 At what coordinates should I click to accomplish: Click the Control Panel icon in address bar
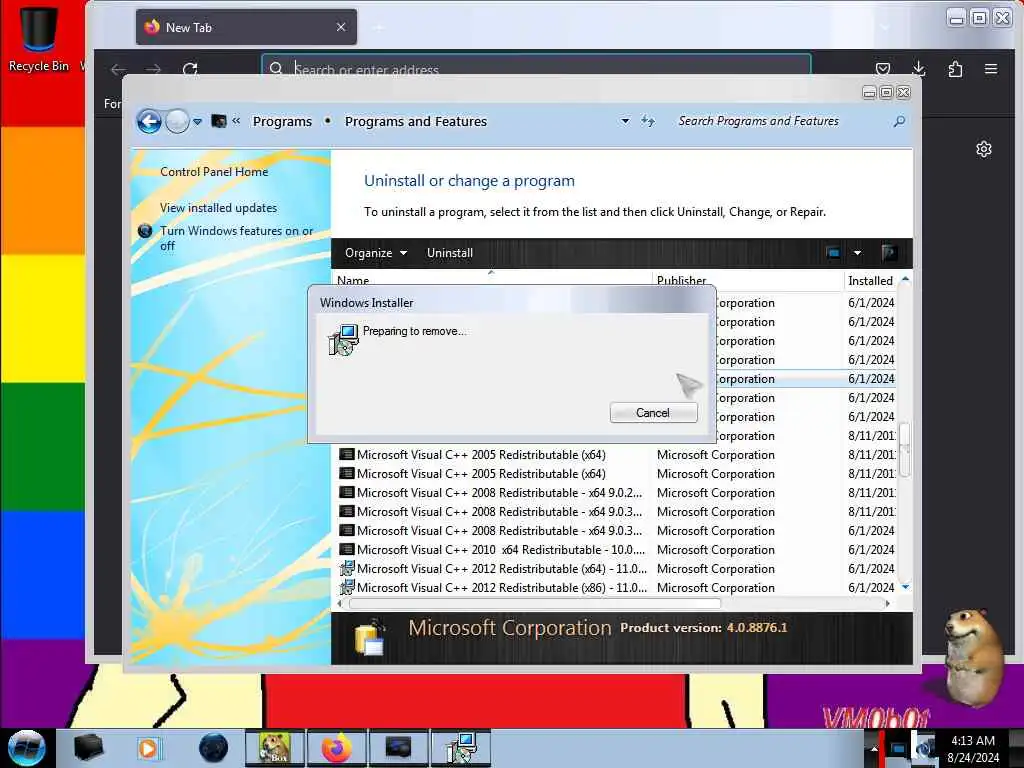[219, 121]
